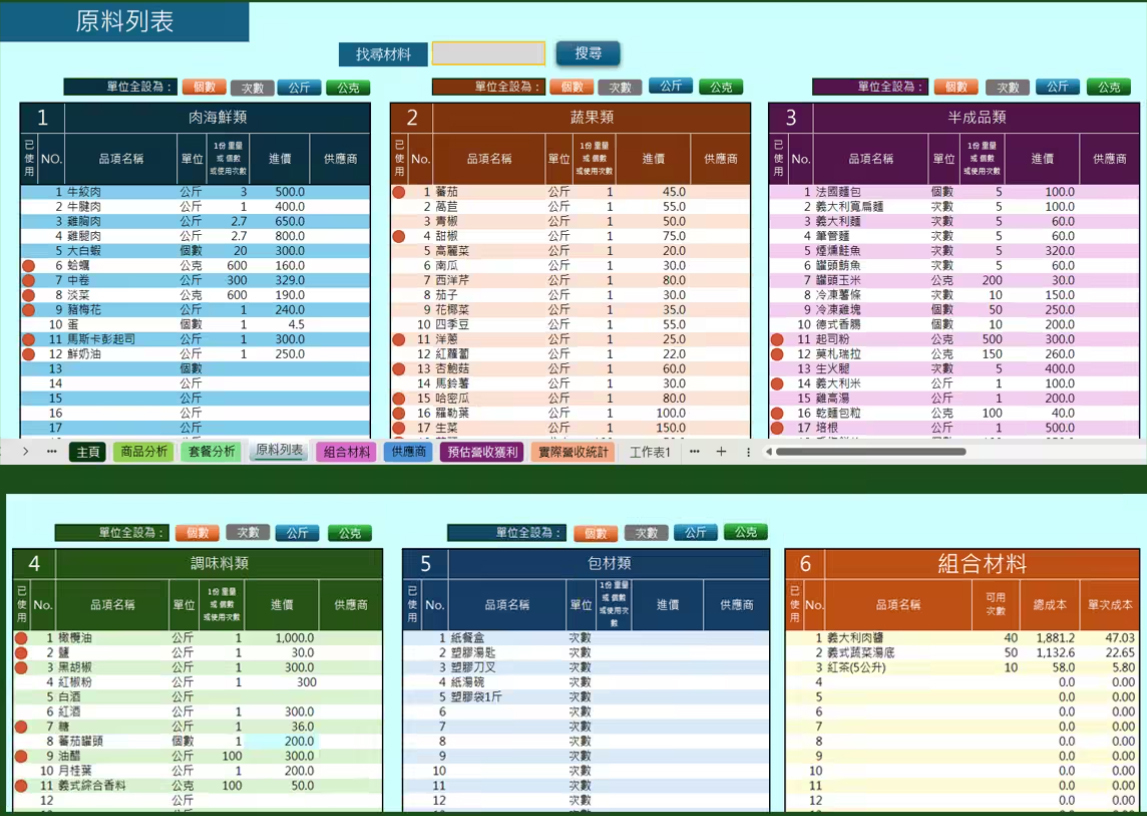
Task: Switch to the 商品分析 sheet tab
Action: tap(143, 452)
